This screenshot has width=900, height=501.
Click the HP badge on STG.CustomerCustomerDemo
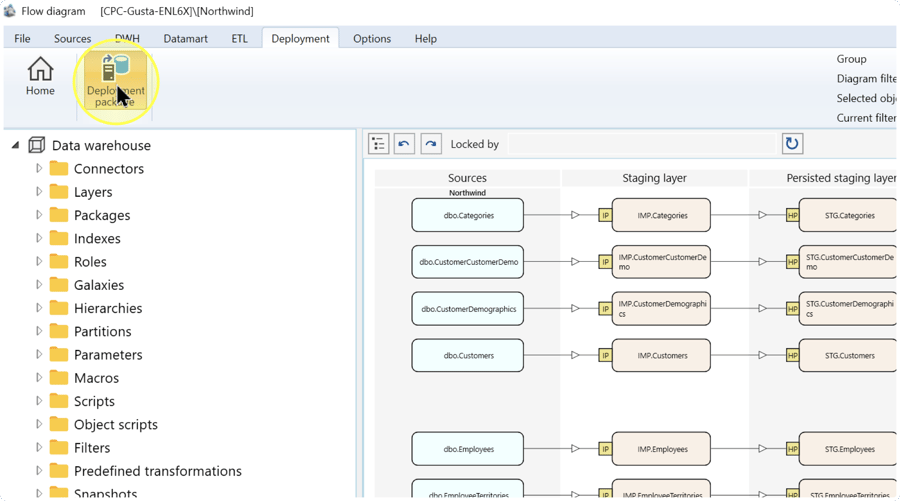(x=793, y=262)
